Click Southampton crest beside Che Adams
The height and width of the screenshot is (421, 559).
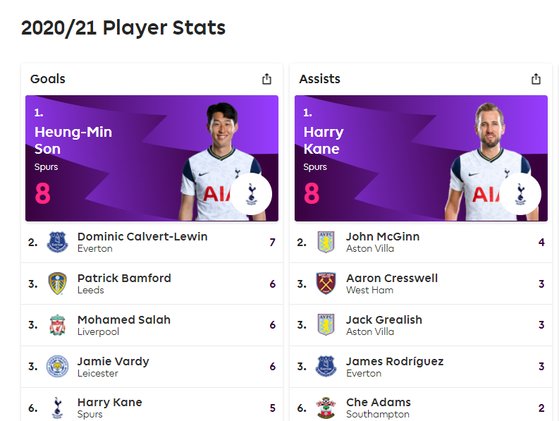pyautogui.click(x=326, y=408)
